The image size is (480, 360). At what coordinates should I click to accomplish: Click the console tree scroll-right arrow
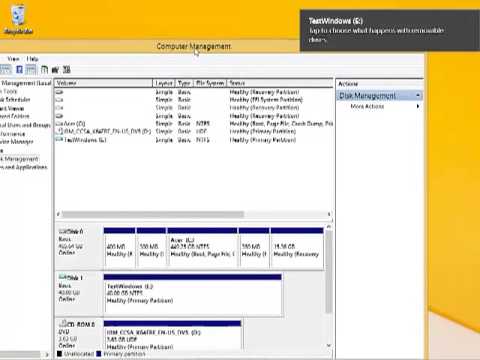[47, 355]
